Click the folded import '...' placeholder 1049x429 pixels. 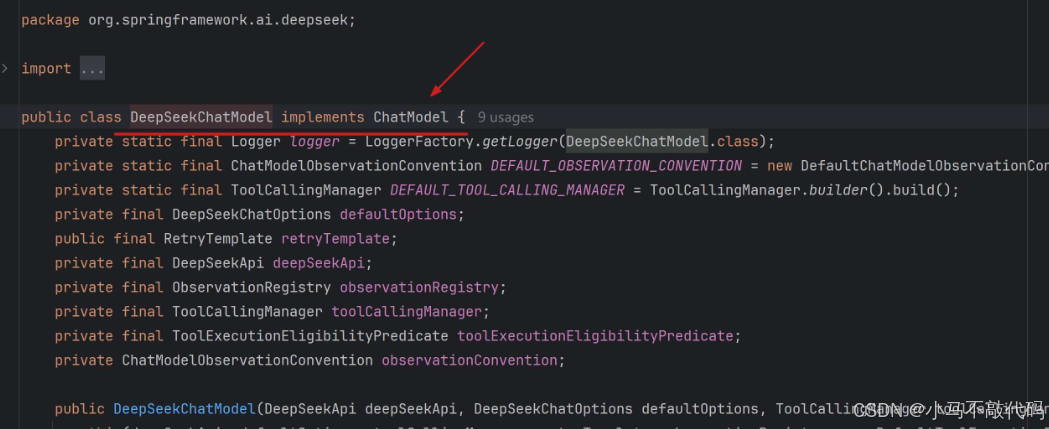point(92,68)
